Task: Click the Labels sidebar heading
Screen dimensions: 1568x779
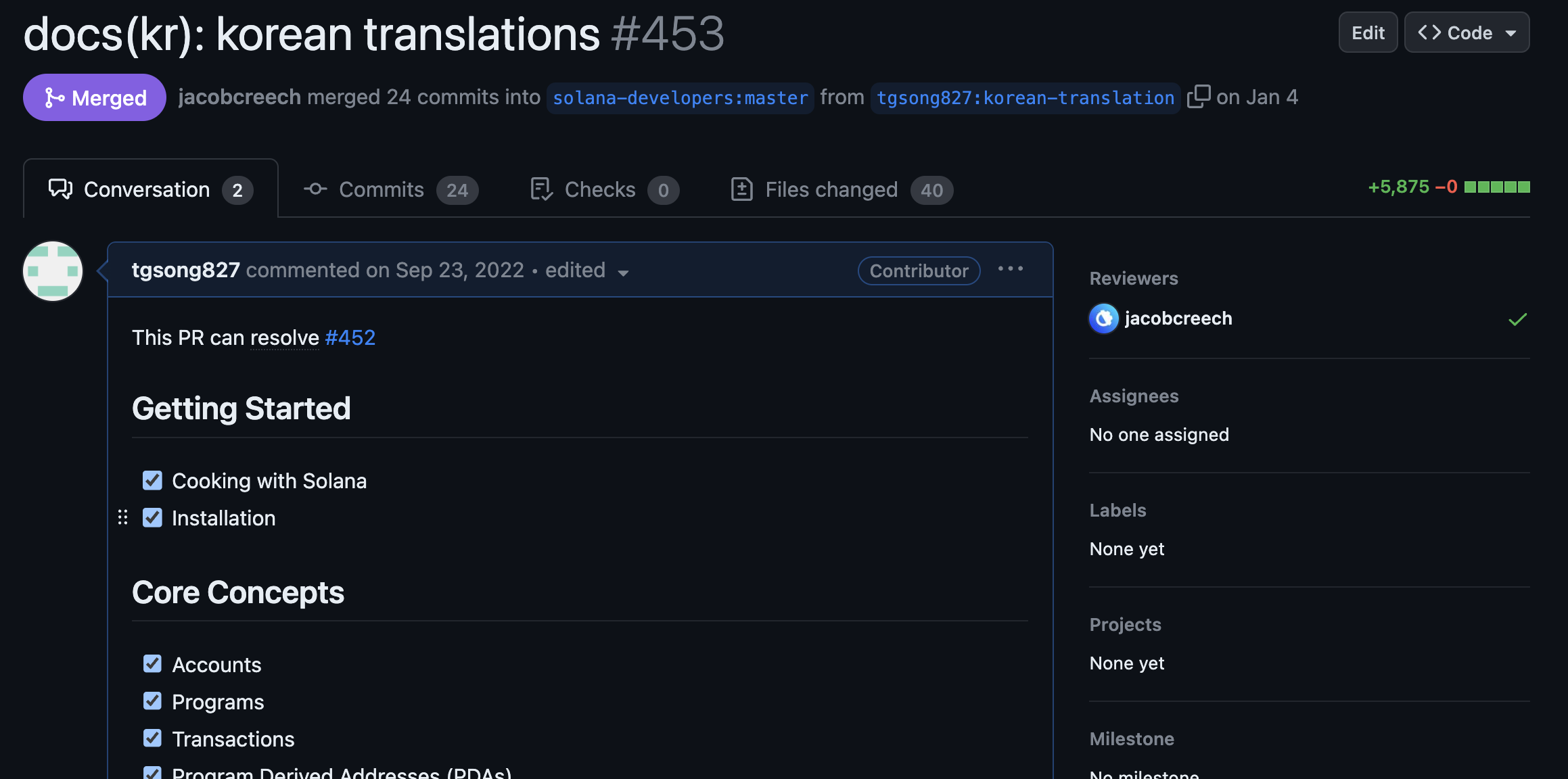Action: coord(1117,511)
